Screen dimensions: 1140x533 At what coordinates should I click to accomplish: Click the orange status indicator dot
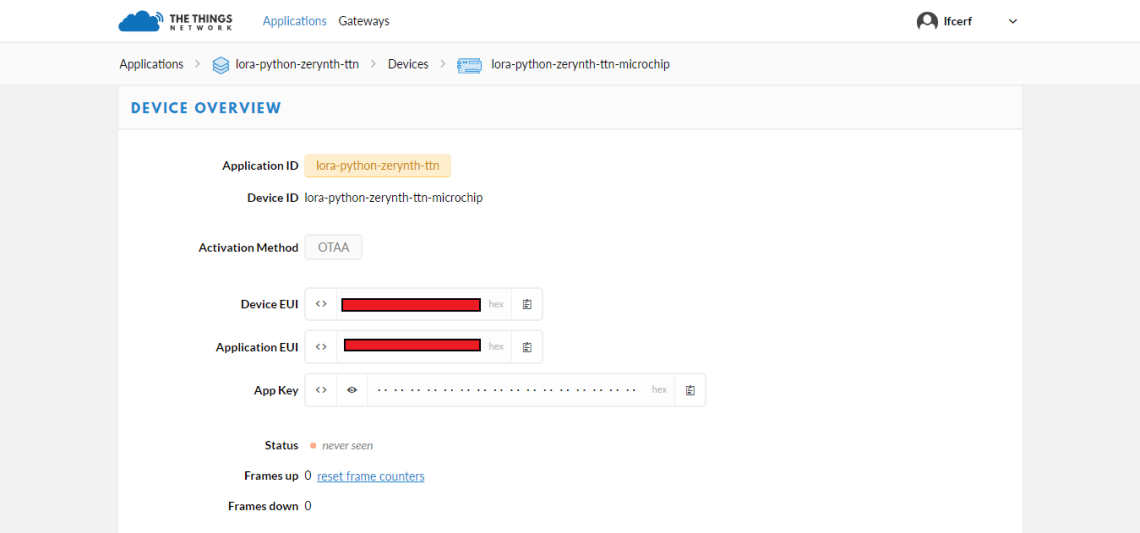tap(313, 445)
